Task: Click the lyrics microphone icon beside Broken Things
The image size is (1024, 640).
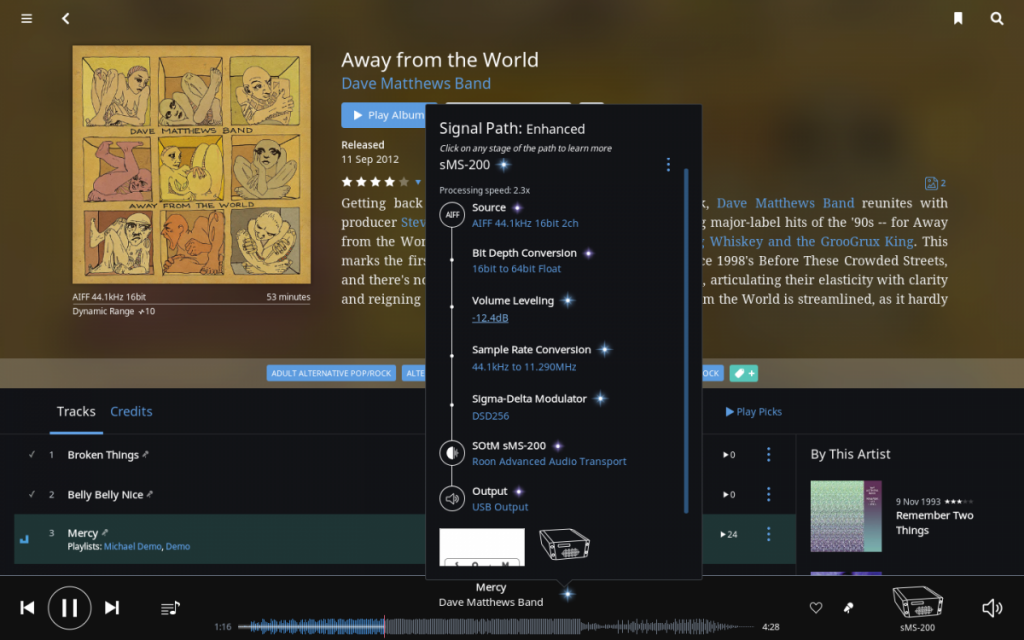Action: click(146, 455)
